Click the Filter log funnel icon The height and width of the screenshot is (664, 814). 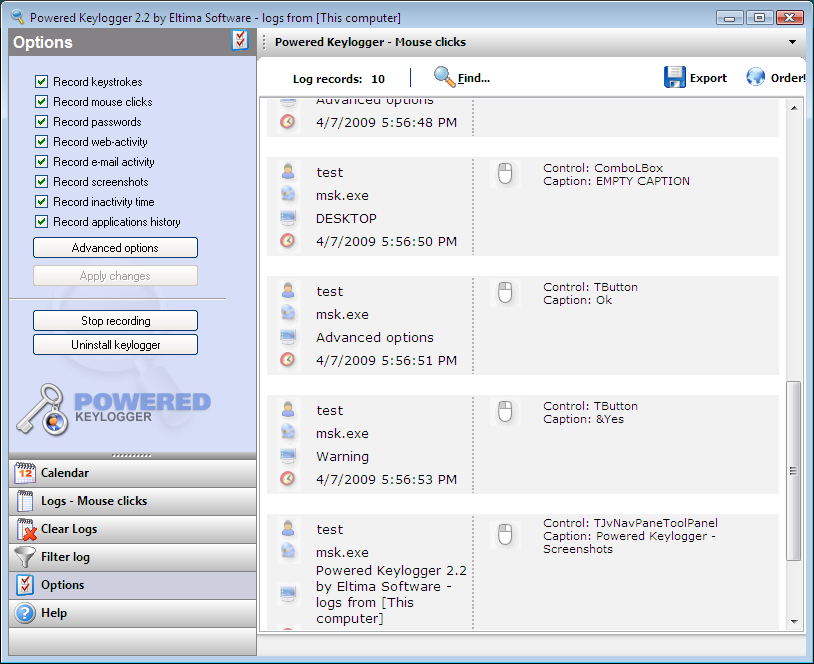(x=25, y=557)
